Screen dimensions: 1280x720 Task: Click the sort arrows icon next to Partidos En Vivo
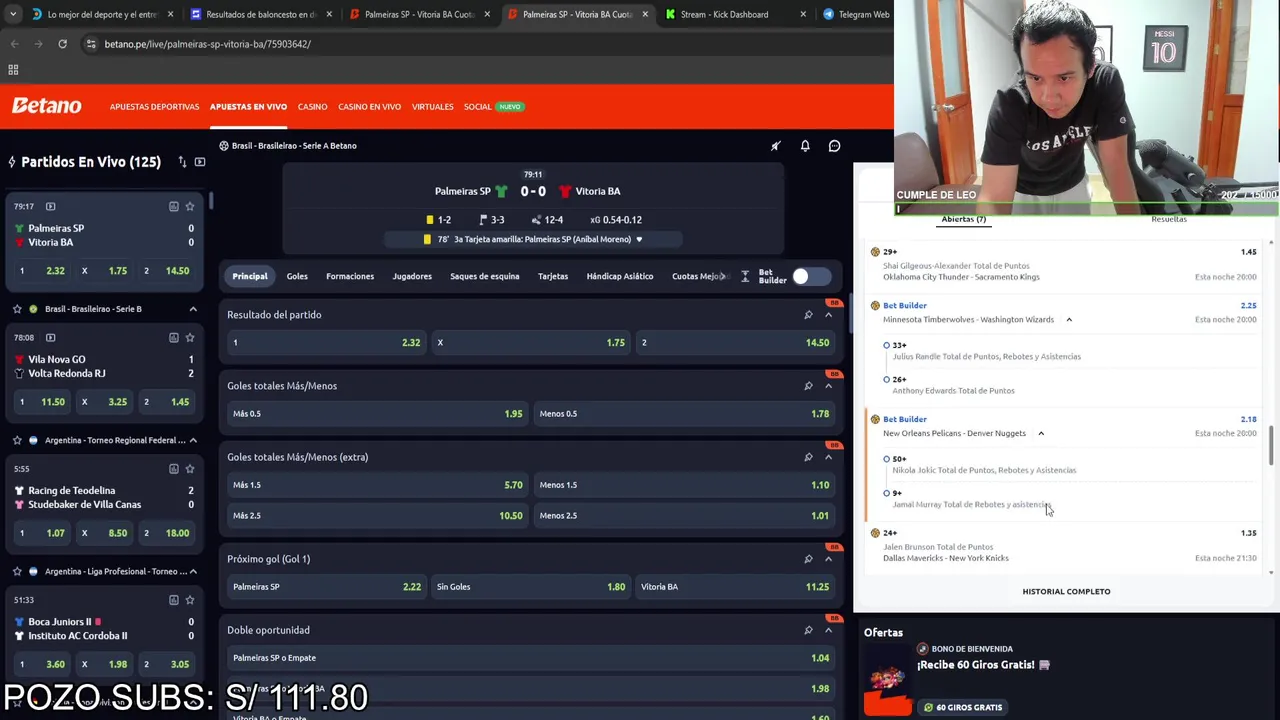(182, 162)
